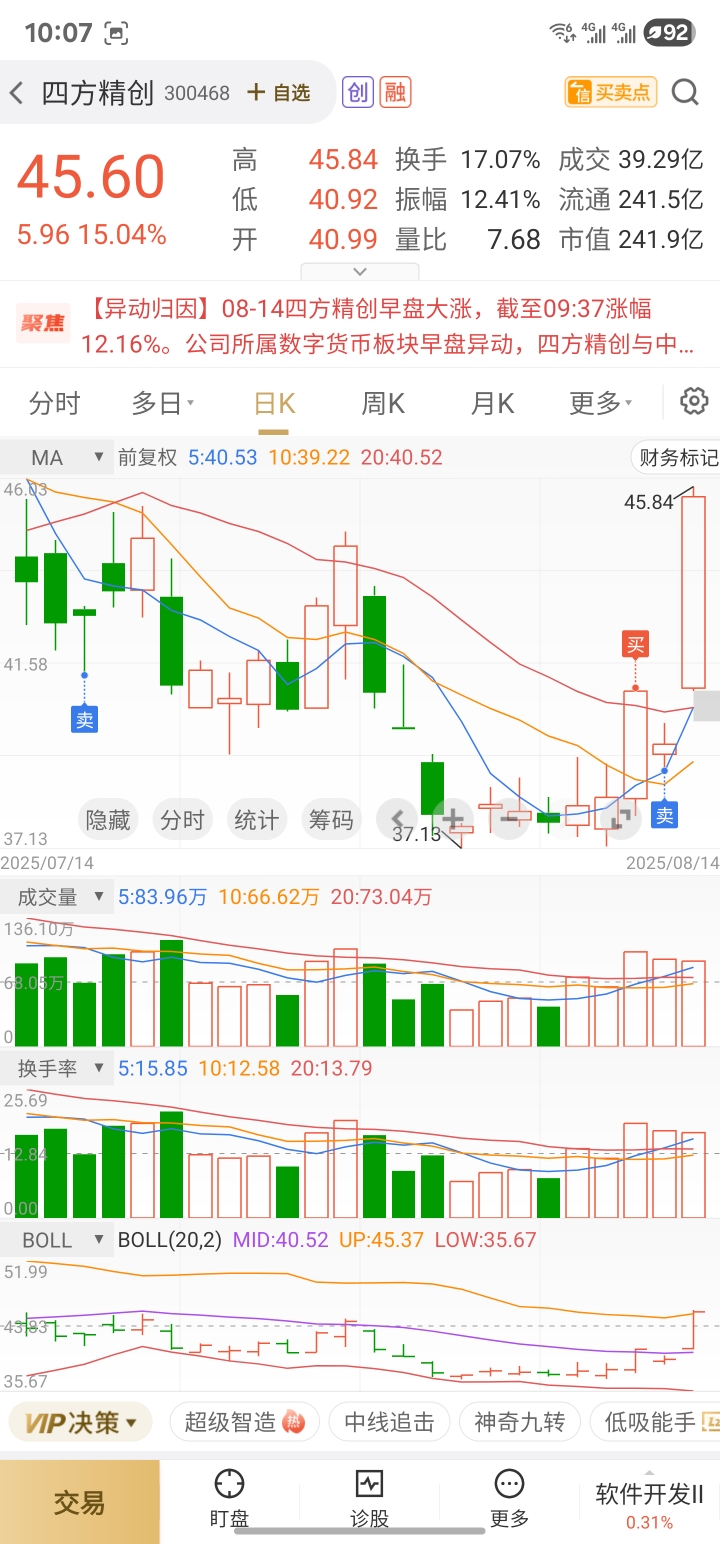This screenshot has height=1544, width=720.
Task: Switch to 周K tab
Action: click(x=383, y=403)
